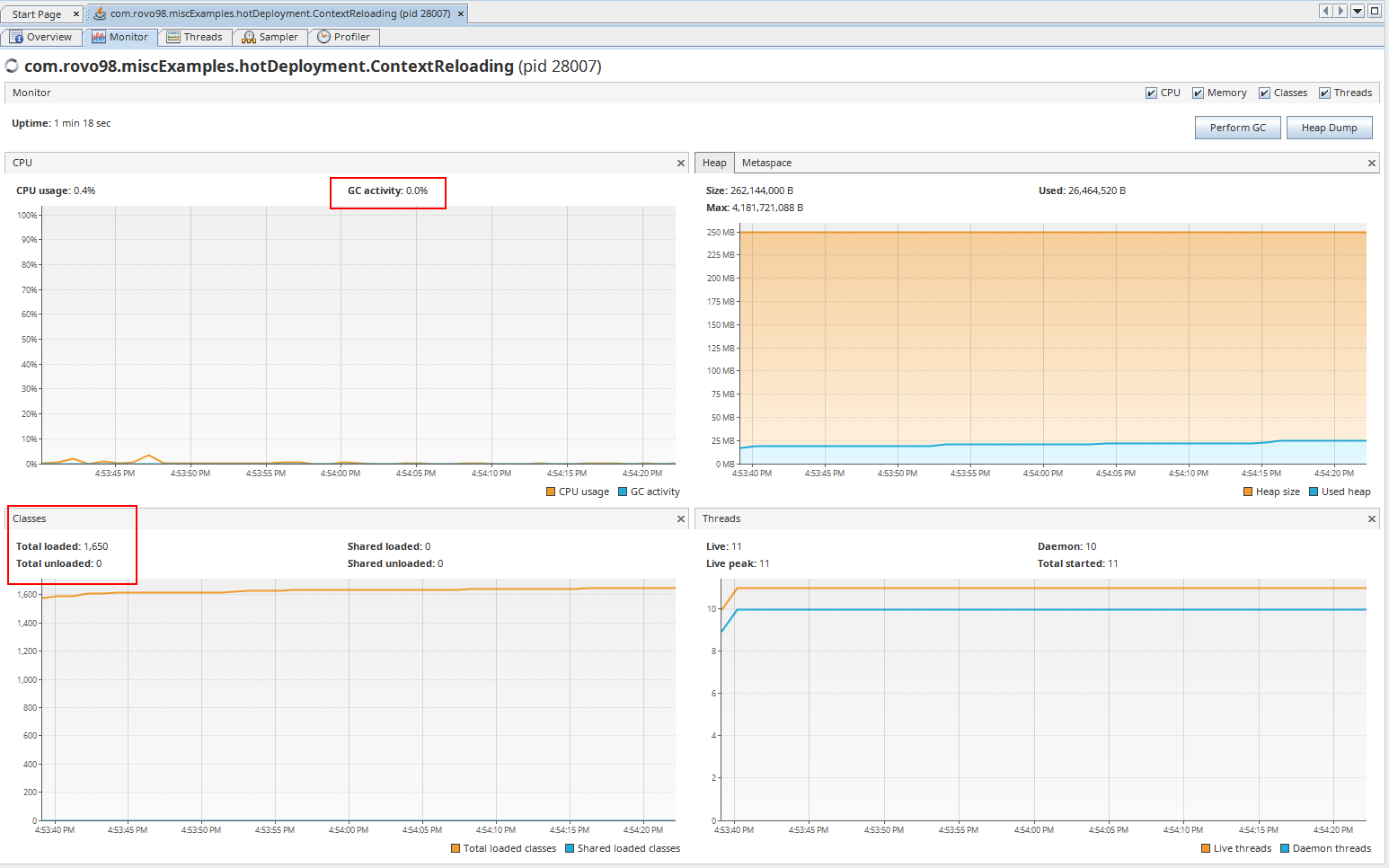This screenshot has width=1389, height=868.
Task: Click the orange CPU usage legend swatch
Action: coord(551,492)
